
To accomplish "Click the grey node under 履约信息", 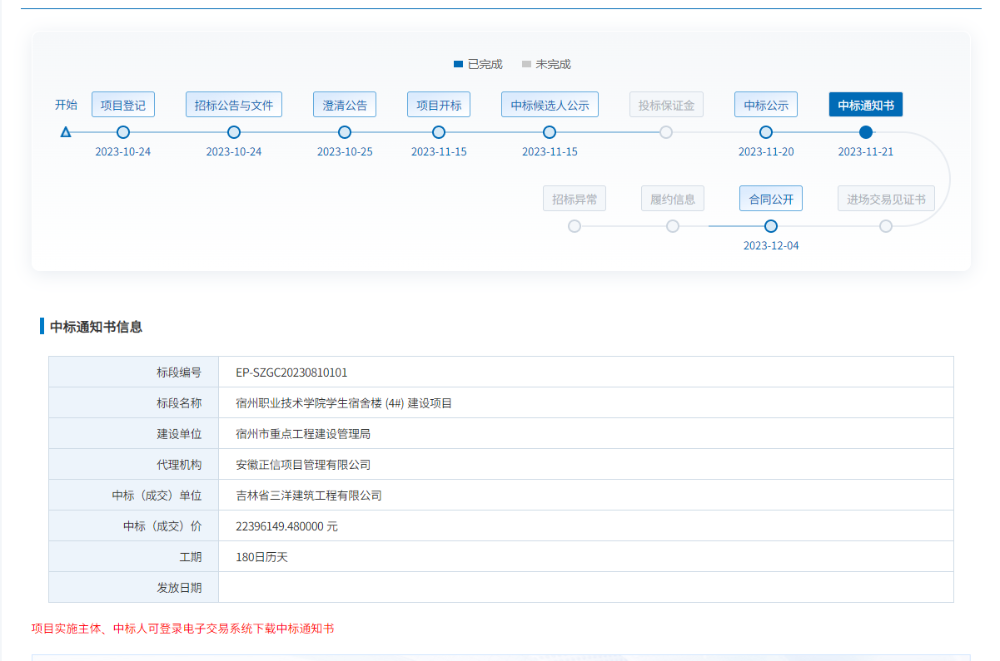I will click(x=673, y=226).
